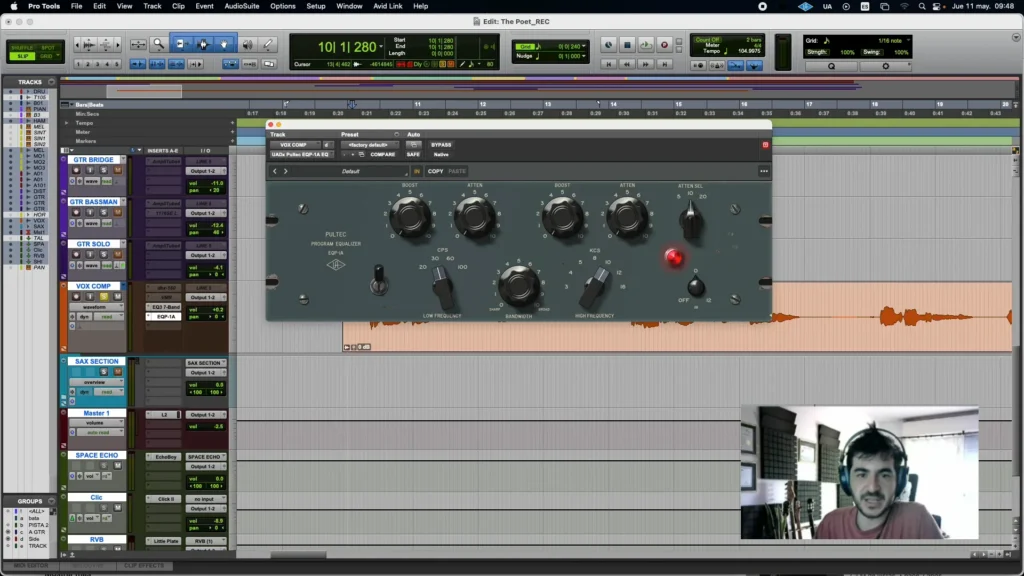Click the plugin COPY button
Screen dimensions: 1024x576
tap(435, 171)
